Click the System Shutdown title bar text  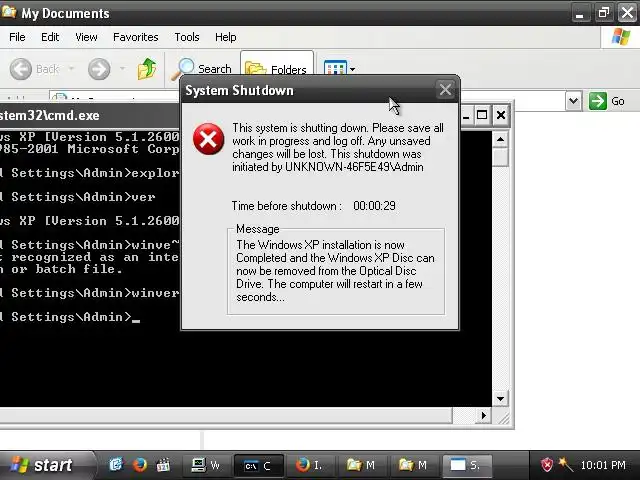(x=239, y=90)
